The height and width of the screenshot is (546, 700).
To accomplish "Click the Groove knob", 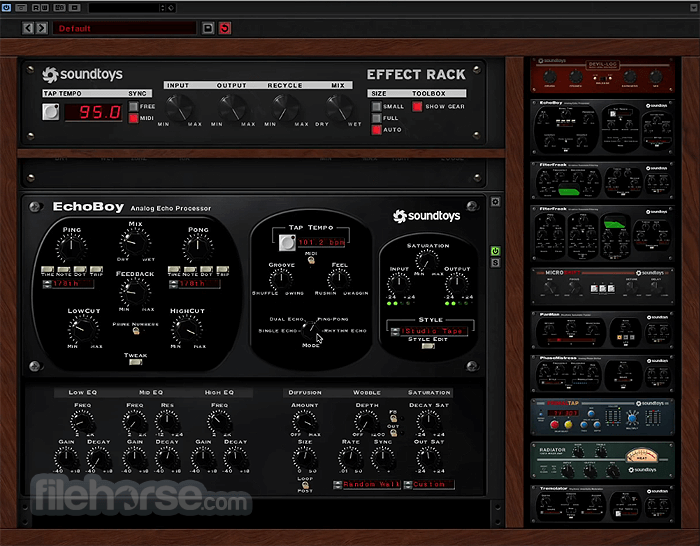I will [281, 279].
